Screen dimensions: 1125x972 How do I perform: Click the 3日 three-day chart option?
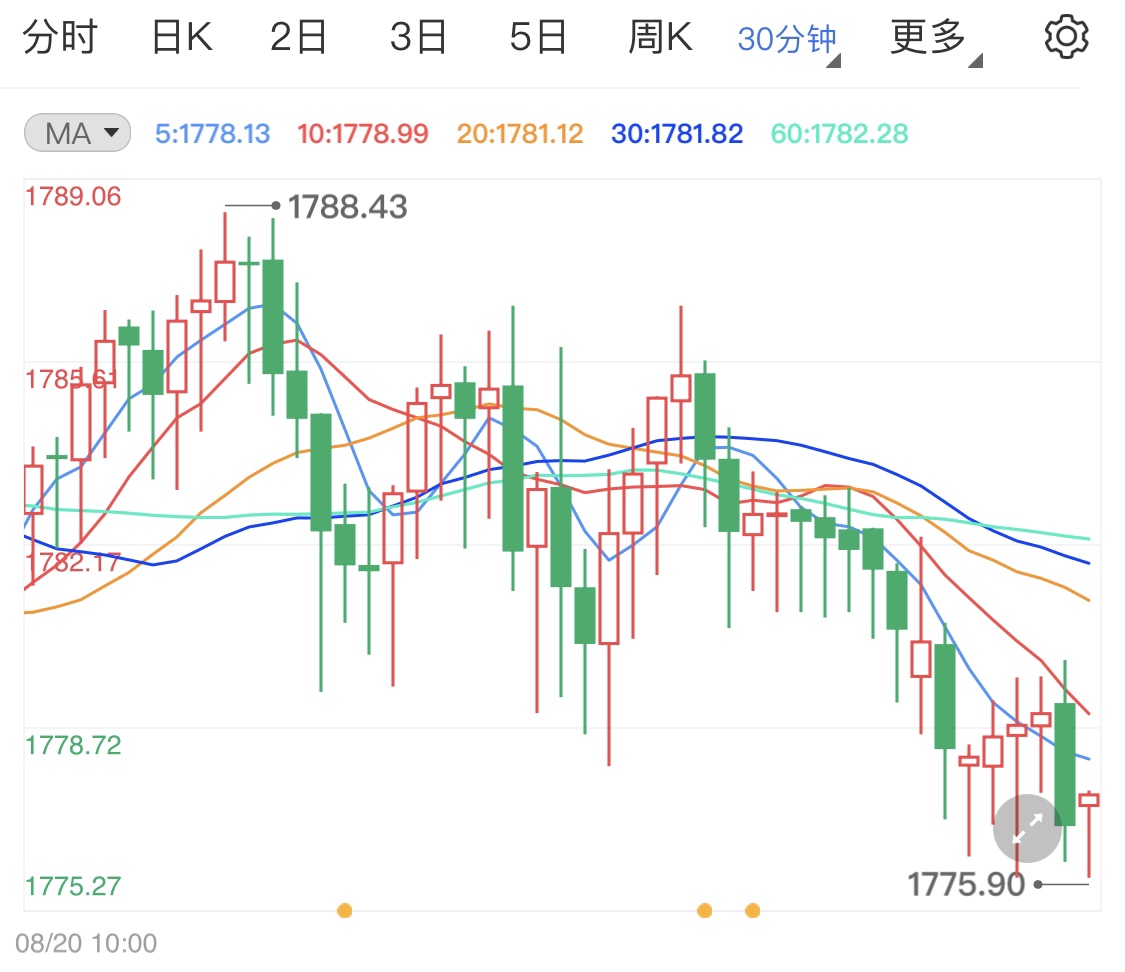pos(418,36)
